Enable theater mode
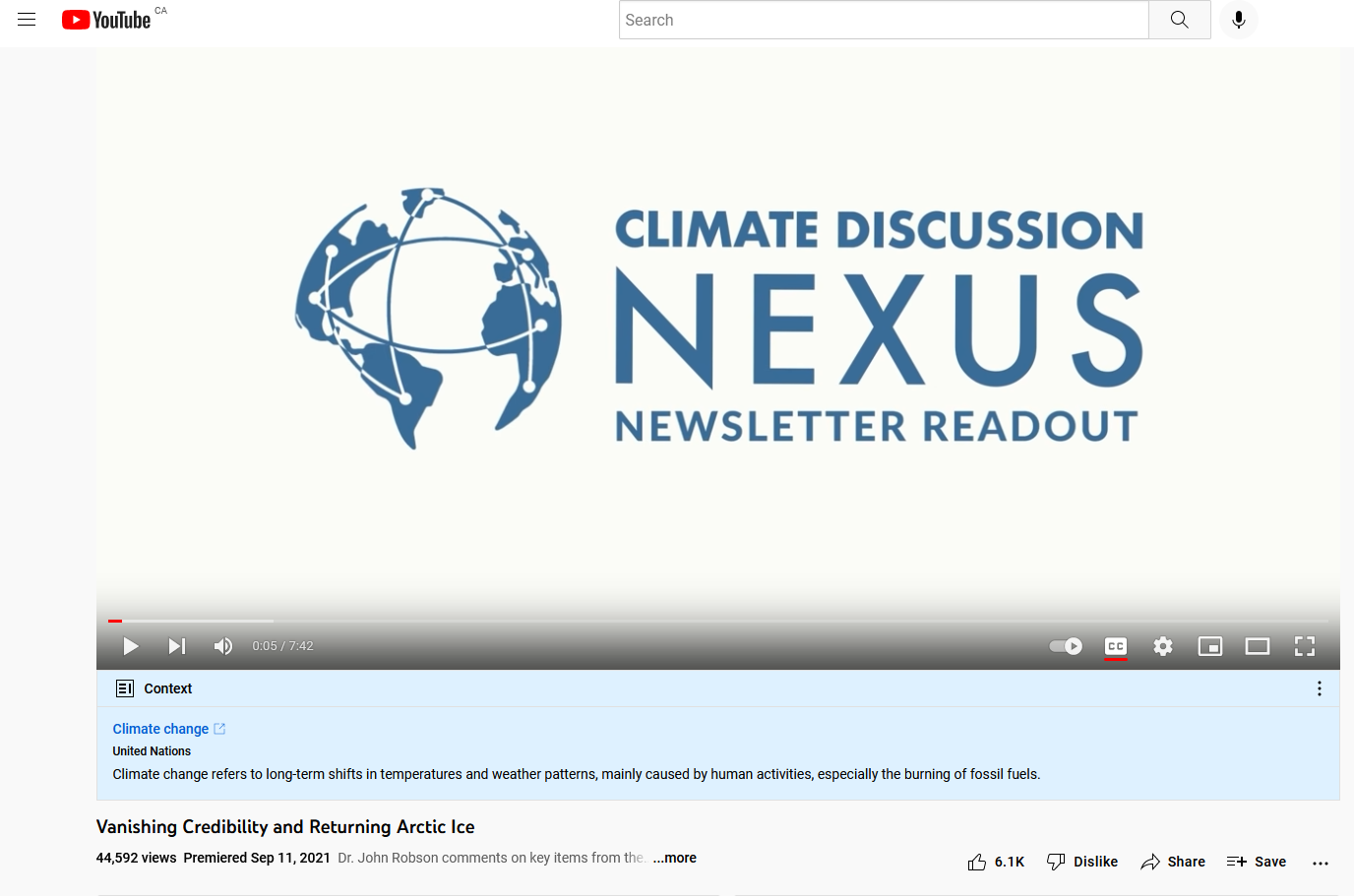Screen dimensions: 1354x896 click(x=1258, y=646)
